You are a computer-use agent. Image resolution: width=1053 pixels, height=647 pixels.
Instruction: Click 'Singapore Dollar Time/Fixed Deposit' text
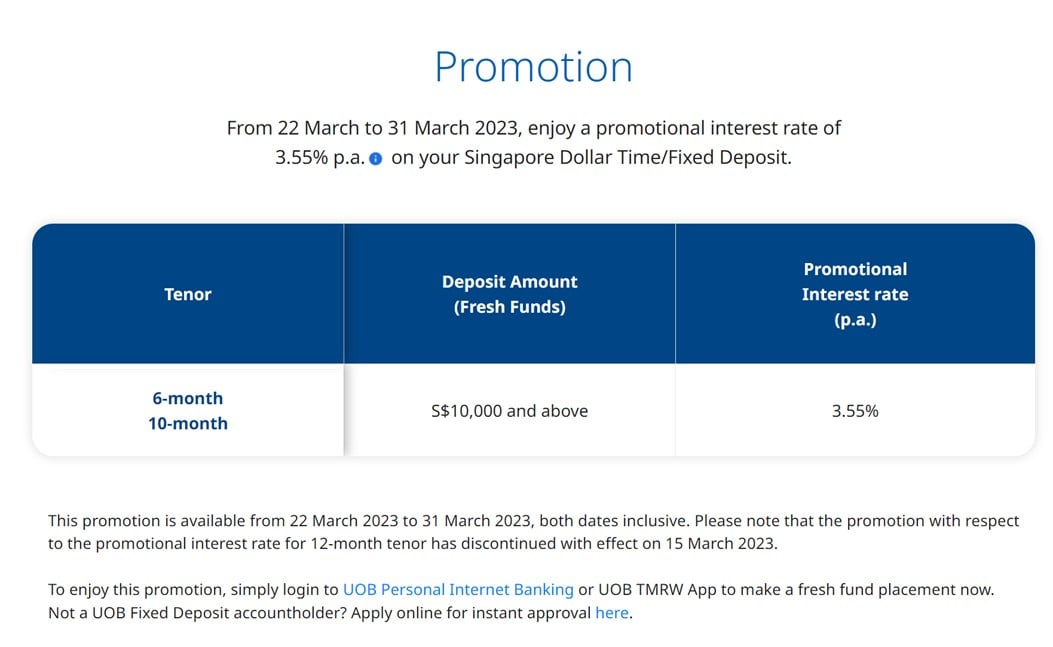[628, 157]
